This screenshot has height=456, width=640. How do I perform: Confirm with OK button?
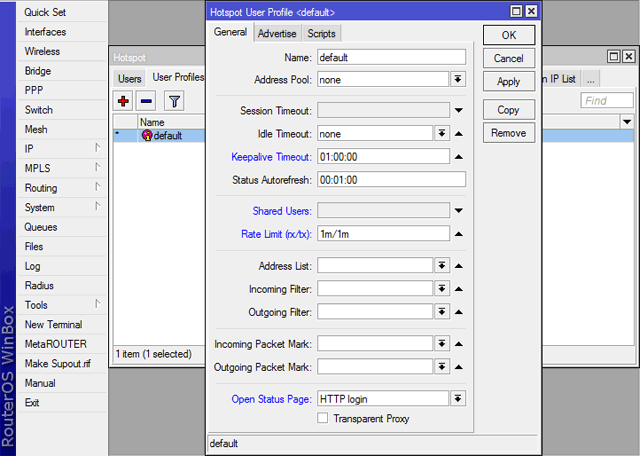pyautogui.click(x=509, y=35)
